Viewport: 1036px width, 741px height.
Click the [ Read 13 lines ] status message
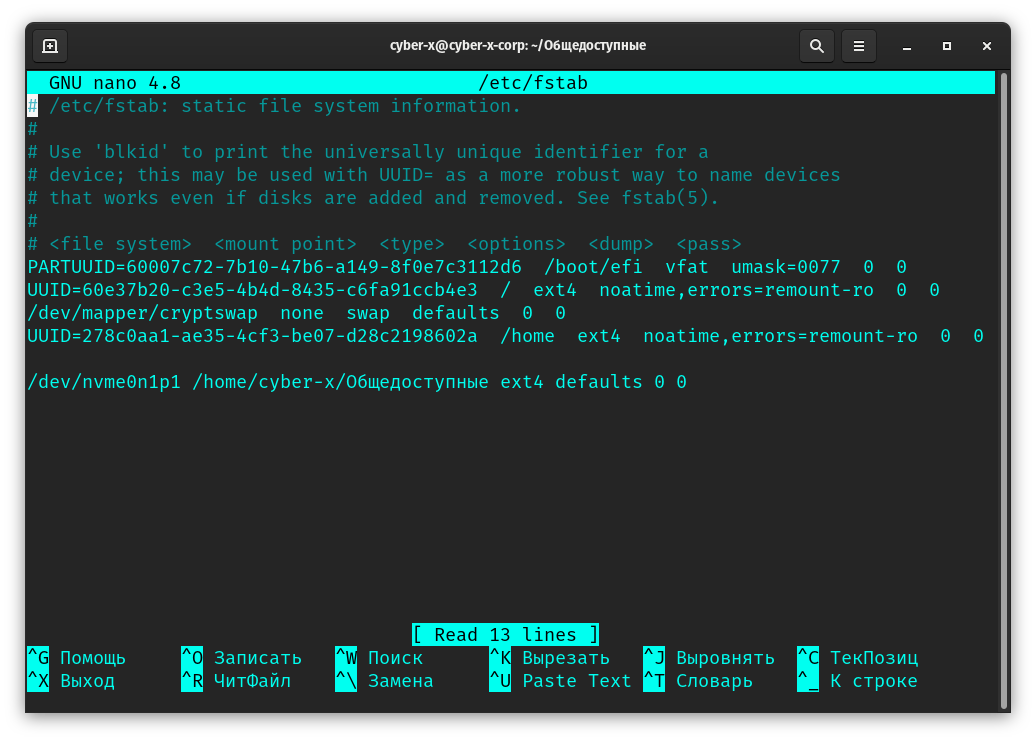[x=505, y=635]
